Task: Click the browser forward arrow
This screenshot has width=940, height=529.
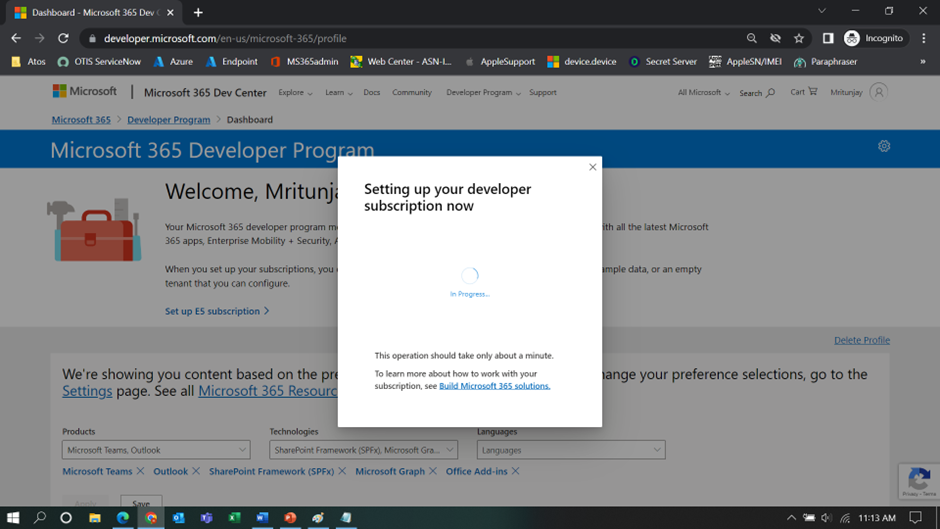Action: [40, 38]
